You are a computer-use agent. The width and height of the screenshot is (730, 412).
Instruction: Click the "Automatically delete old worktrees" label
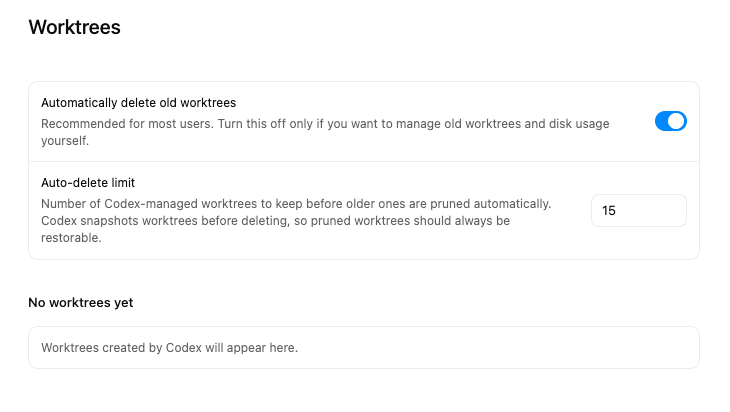tap(138, 103)
